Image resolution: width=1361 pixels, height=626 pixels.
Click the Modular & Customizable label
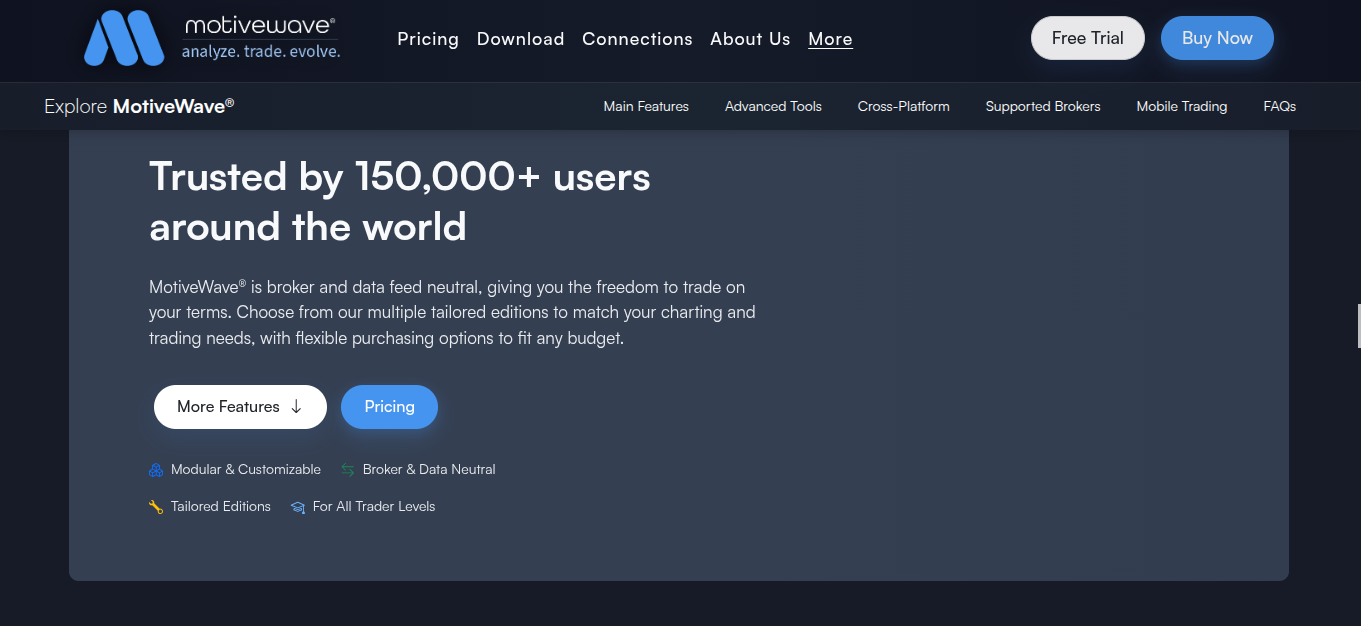(x=246, y=470)
